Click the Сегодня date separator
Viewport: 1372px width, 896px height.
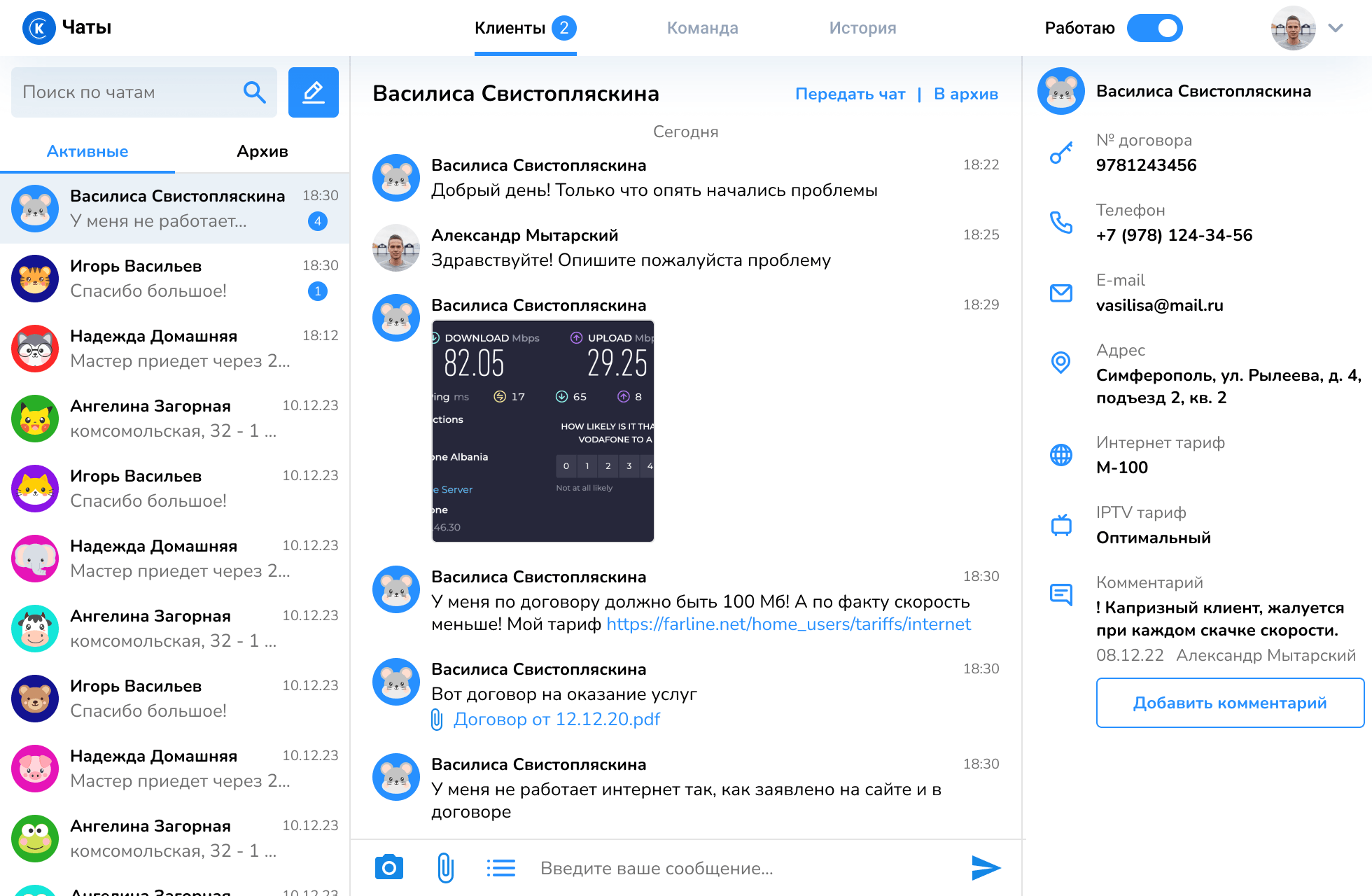click(686, 132)
